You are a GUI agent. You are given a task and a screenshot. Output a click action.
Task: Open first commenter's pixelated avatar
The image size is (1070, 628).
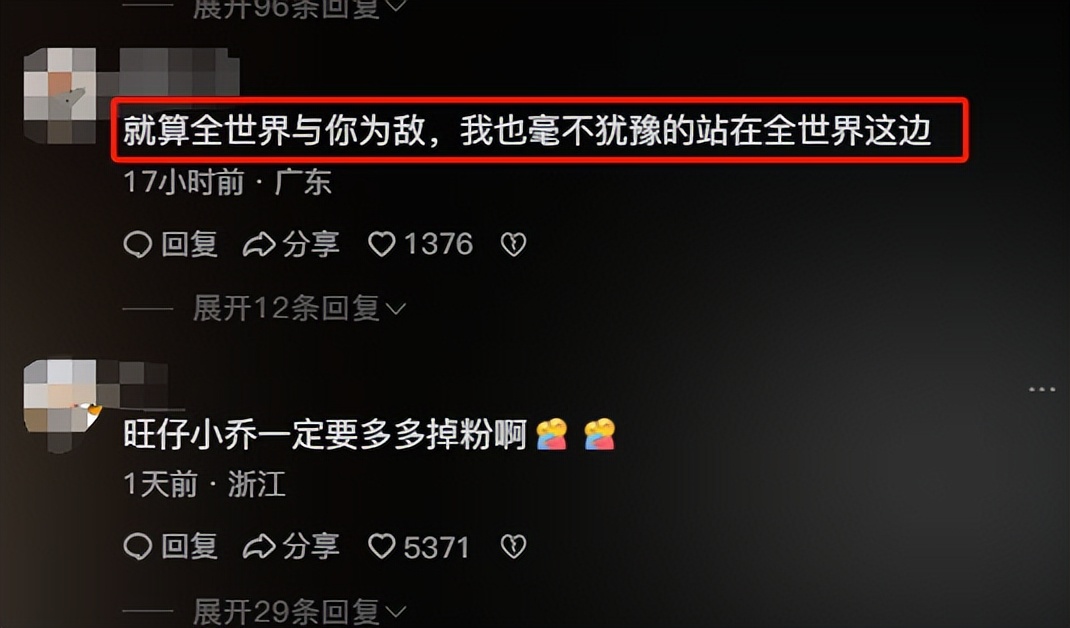pyautogui.click(x=60, y=95)
